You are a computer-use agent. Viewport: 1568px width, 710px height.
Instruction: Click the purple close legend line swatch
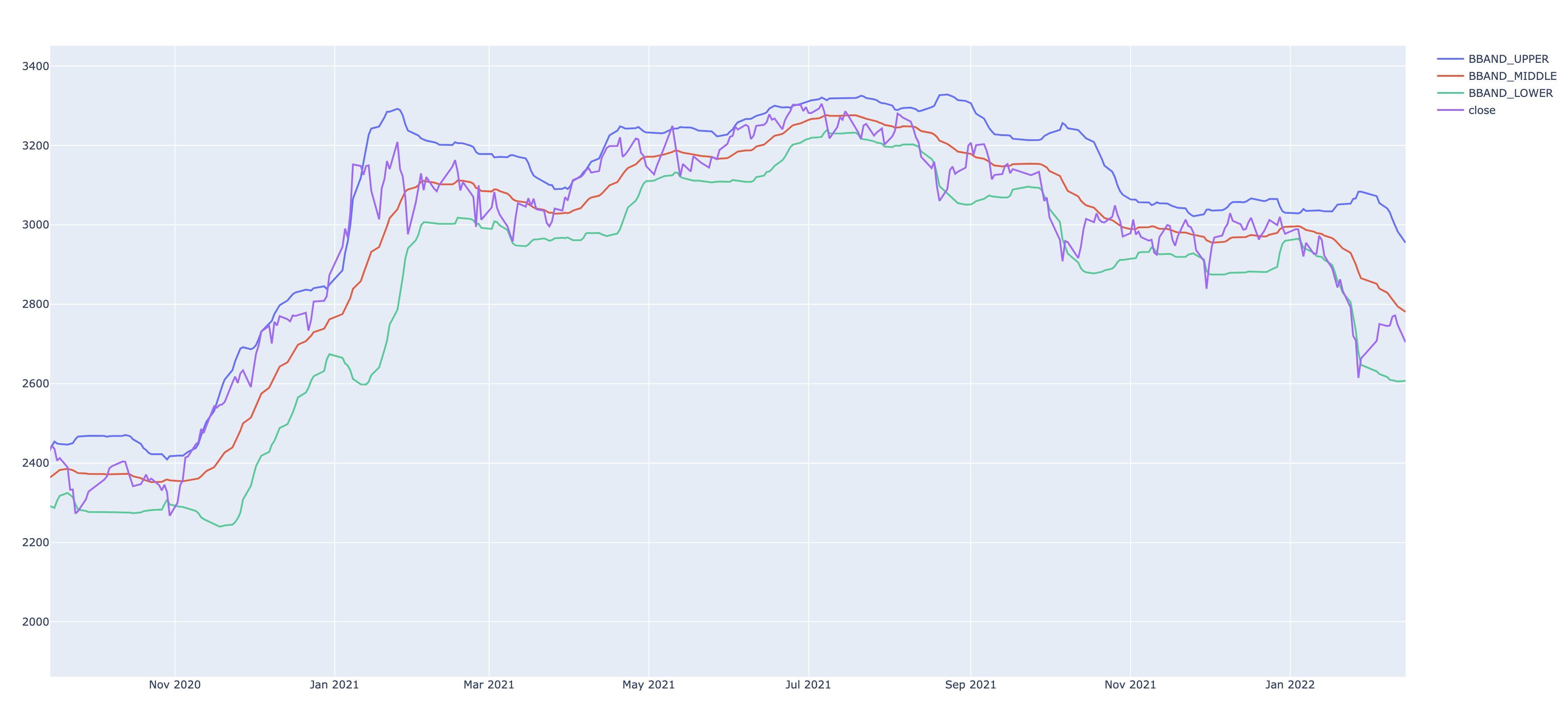coord(1450,110)
